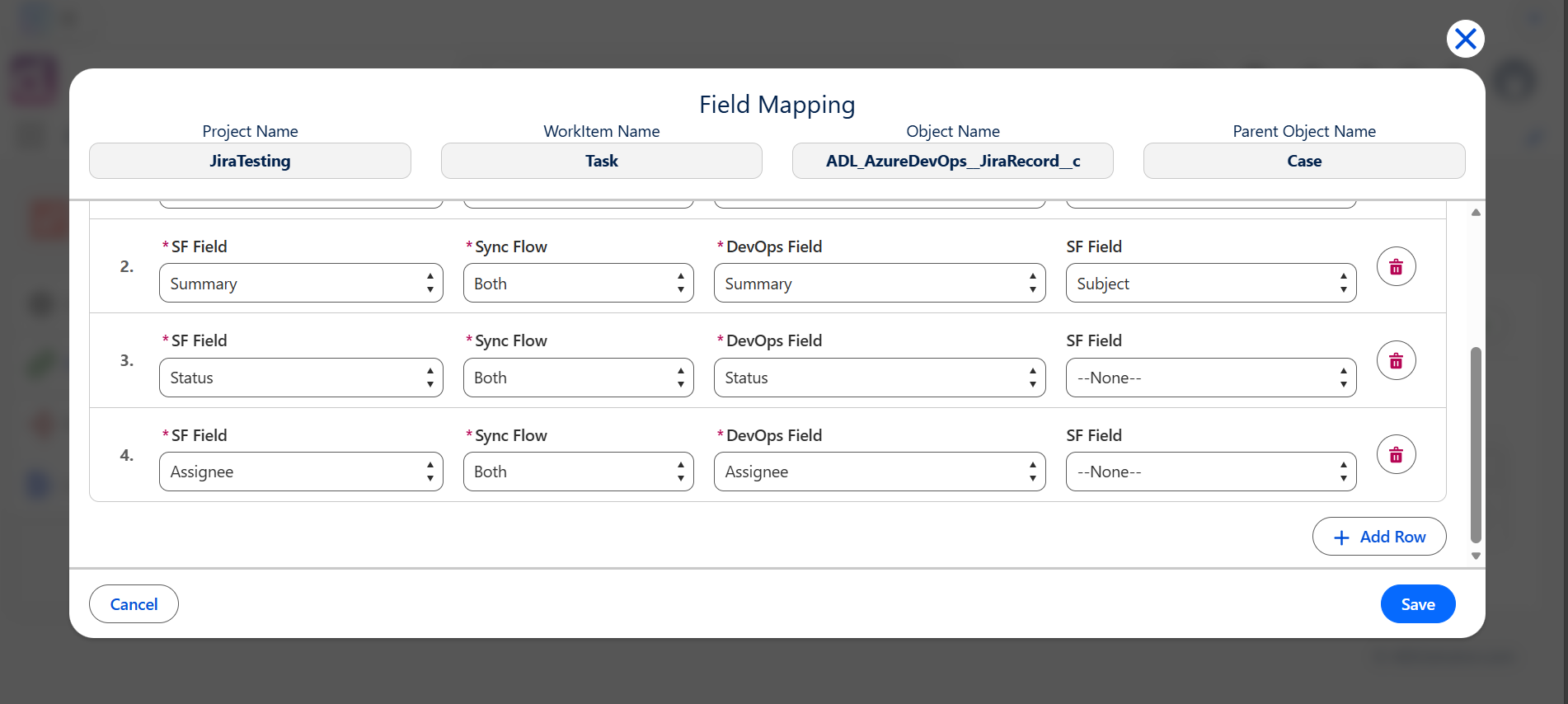Open row 2 Subject parent SF Field dropdown
Screen dimensions: 1568x704
click(x=1210, y=284)
